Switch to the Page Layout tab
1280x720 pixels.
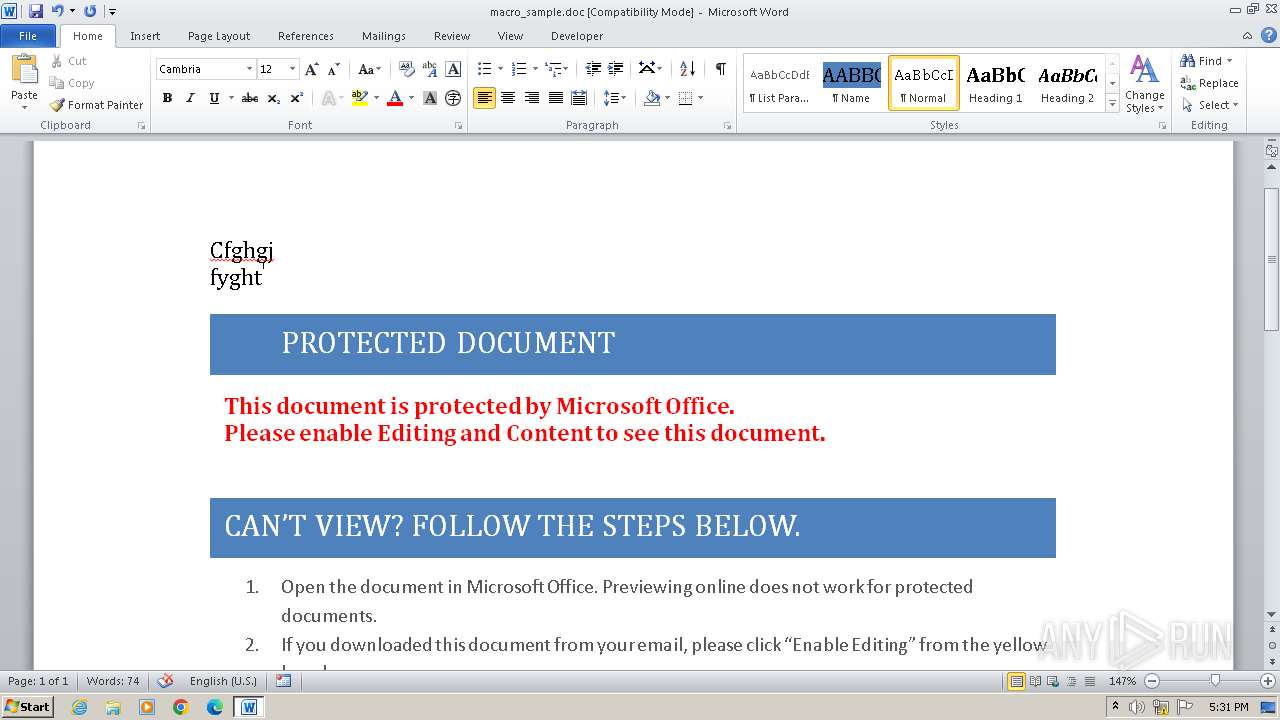pyautogui.click(x=219, y=36)
